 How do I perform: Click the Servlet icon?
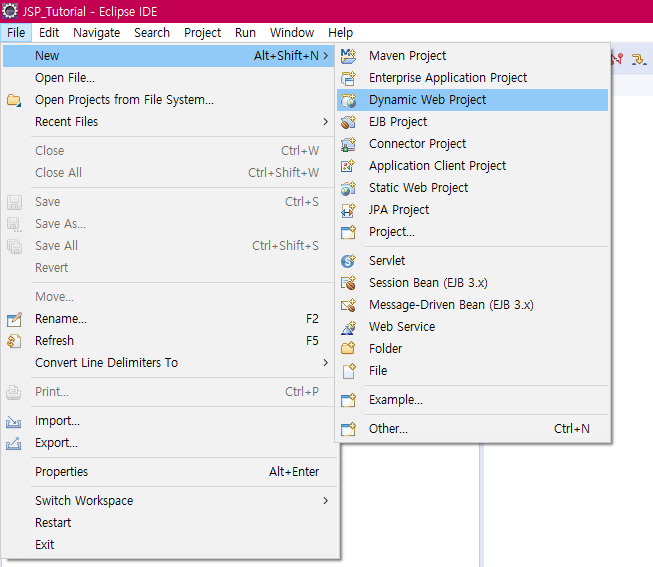348,261
